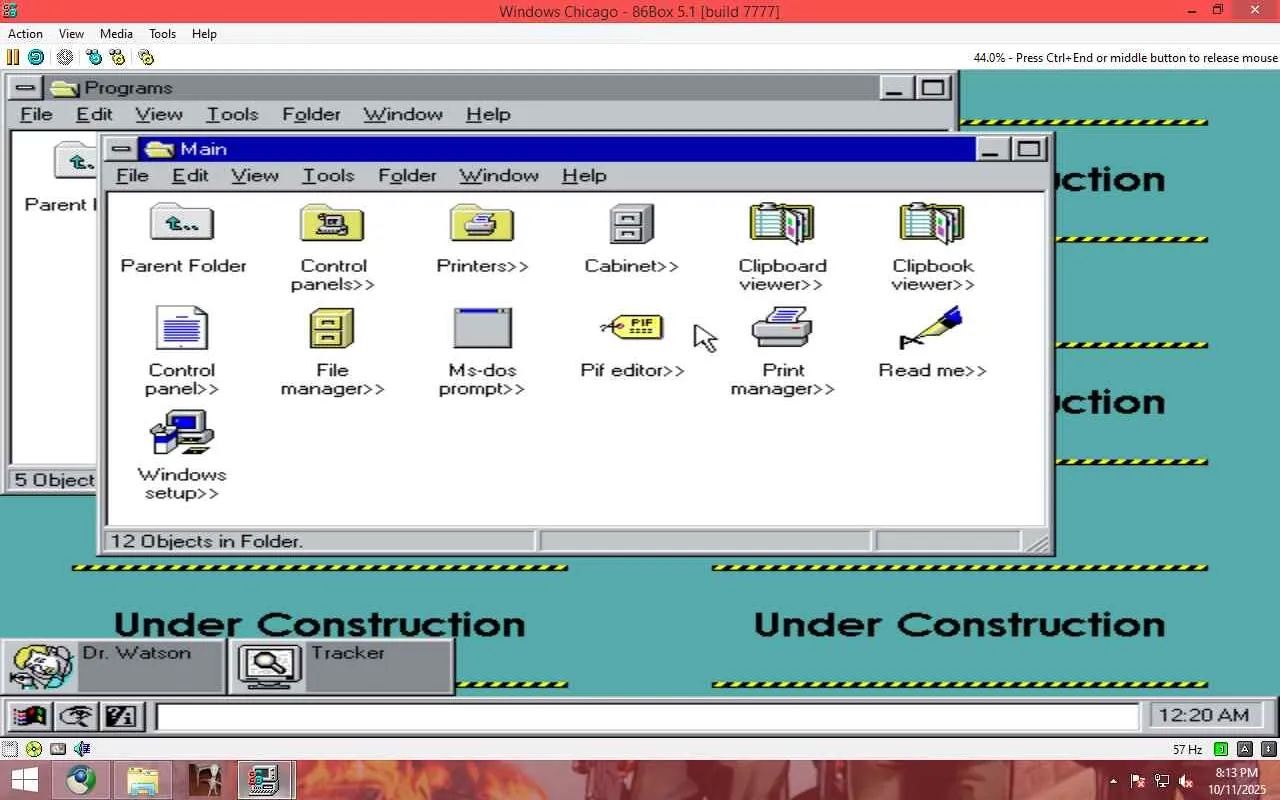Click the eye Find button on Chicago taskbar
Viewport: 1280px width, 800px height.
[75, 716]
